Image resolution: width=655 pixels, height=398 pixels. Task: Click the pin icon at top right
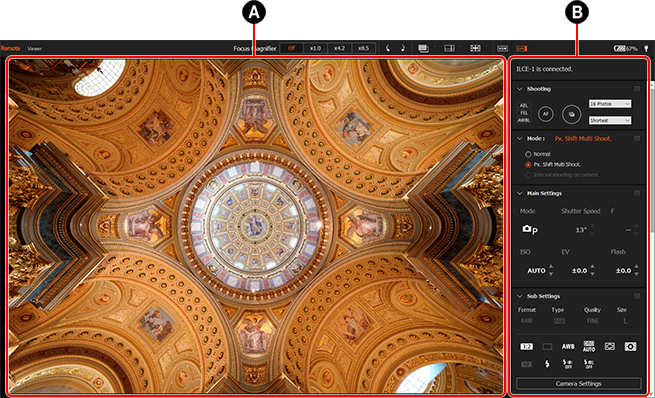coord(646,48)
